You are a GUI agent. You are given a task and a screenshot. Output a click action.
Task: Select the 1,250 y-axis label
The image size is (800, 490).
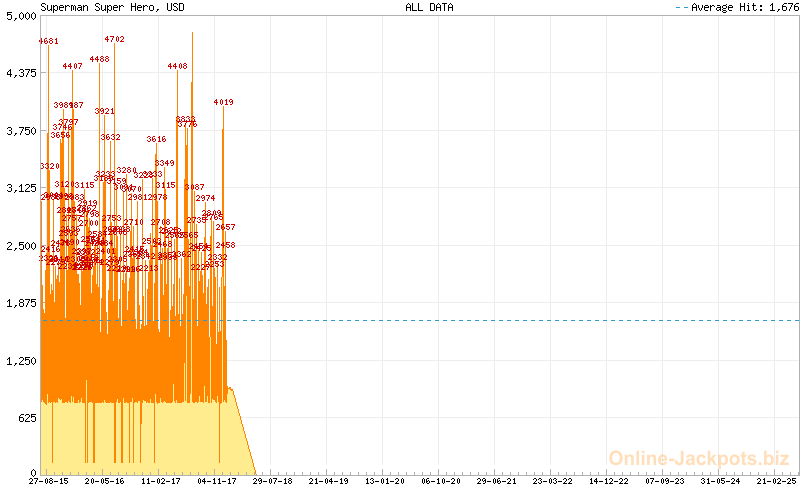pos(21,360)
